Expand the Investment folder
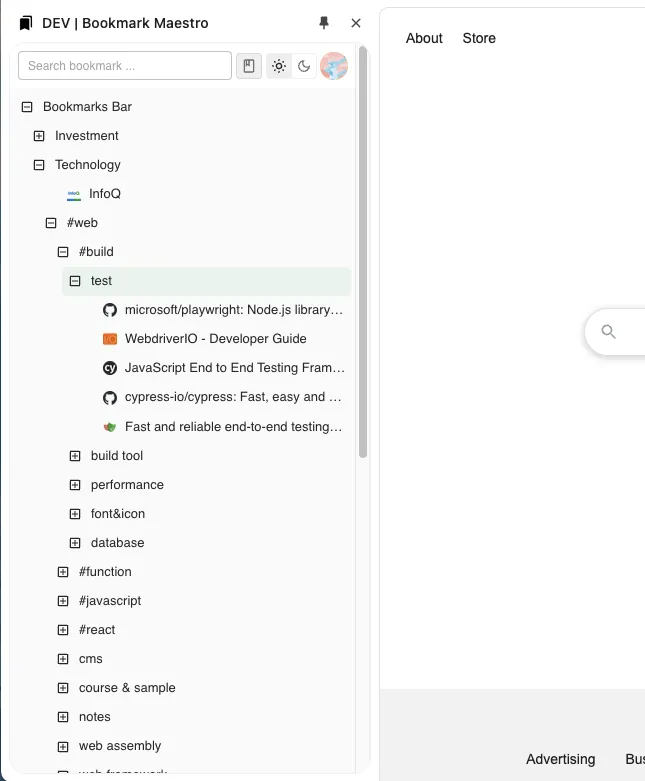The height and width of the screenshot is (781, 645). 39,135
